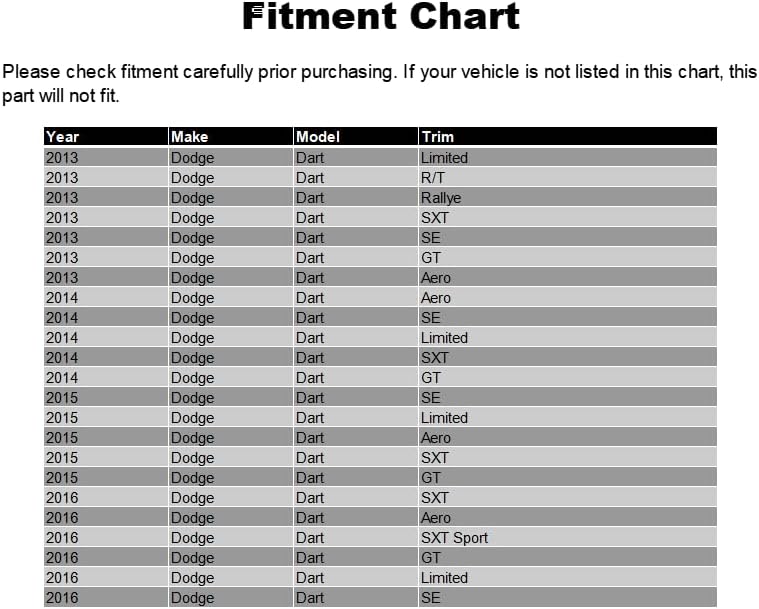
Task: Click the Make column header
Action: pyautogui.click(x=230, y=137)
